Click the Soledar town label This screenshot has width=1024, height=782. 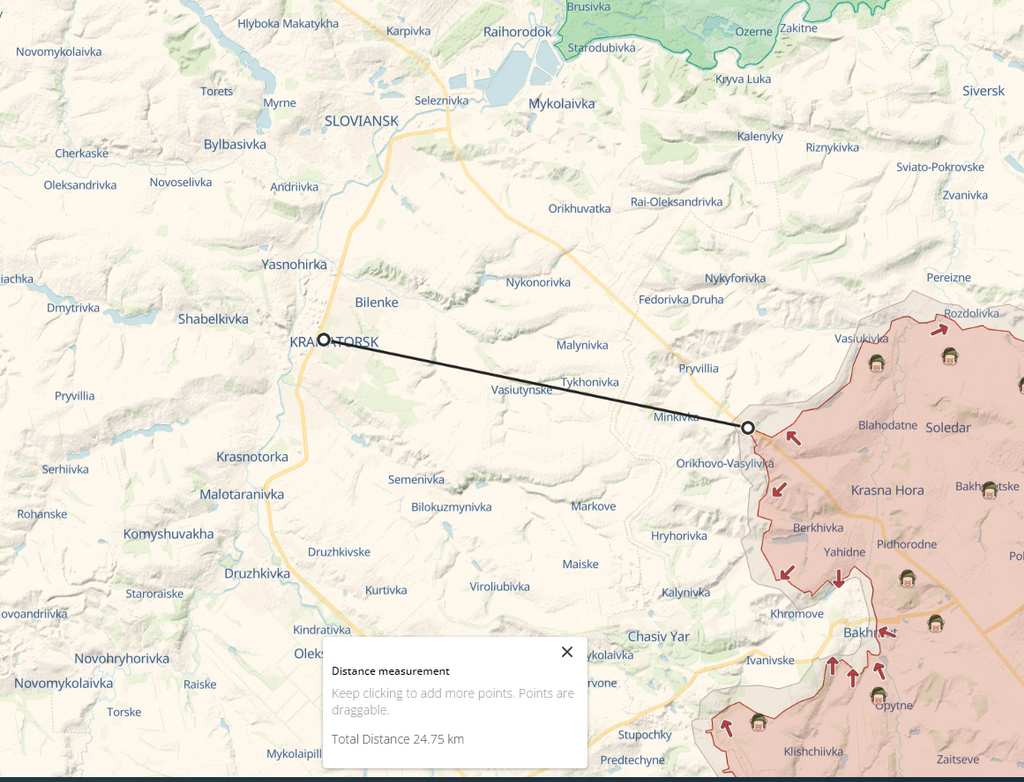[x=948, y=428]
